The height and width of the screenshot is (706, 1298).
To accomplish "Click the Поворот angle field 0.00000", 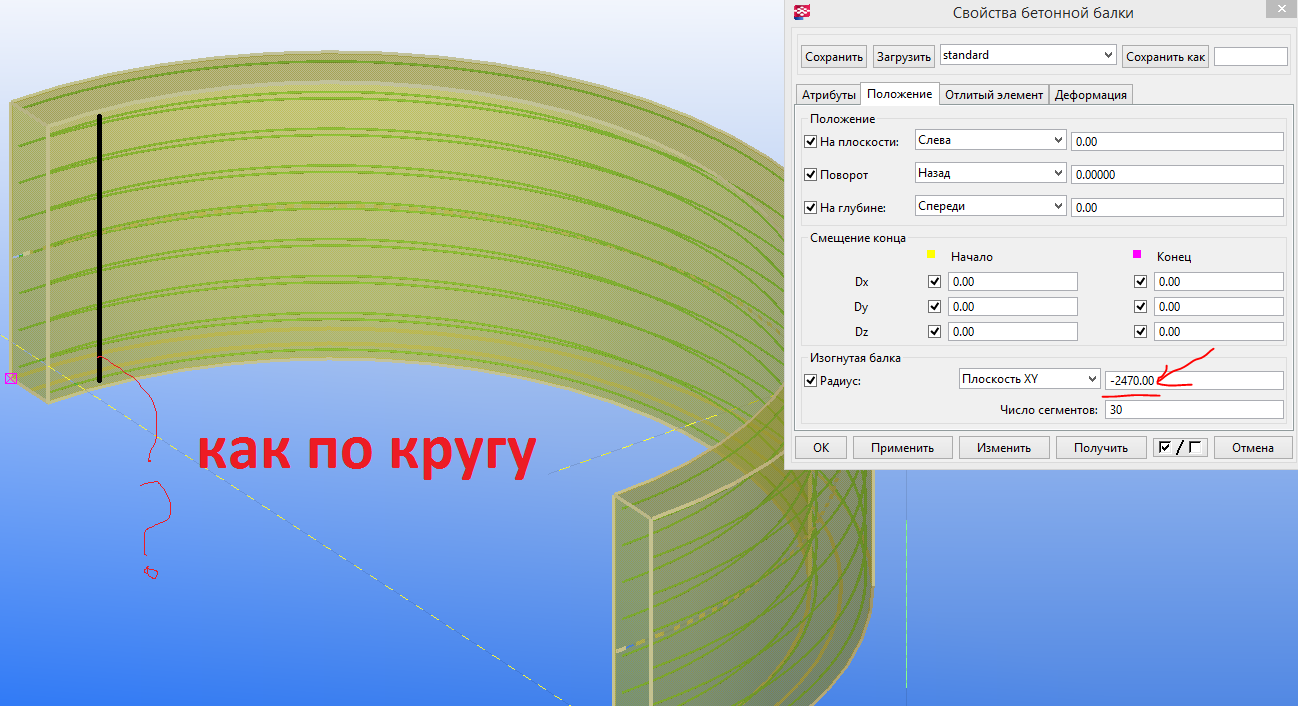I will [1177, 175].
